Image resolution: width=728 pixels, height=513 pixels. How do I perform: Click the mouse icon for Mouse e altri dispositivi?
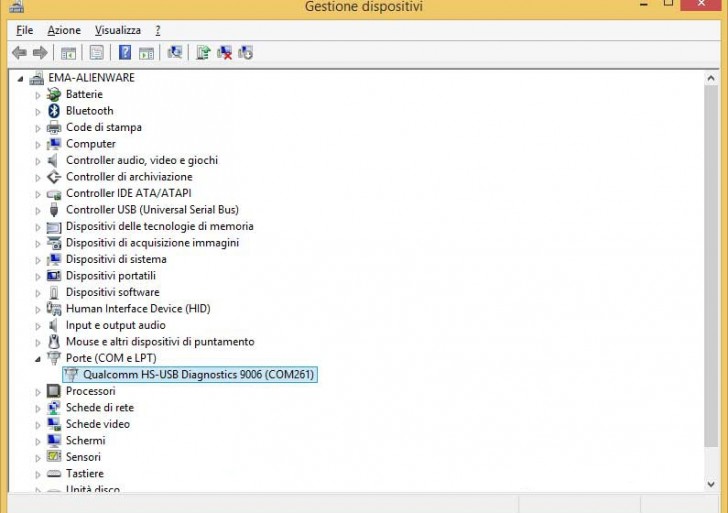click(54, 342)
